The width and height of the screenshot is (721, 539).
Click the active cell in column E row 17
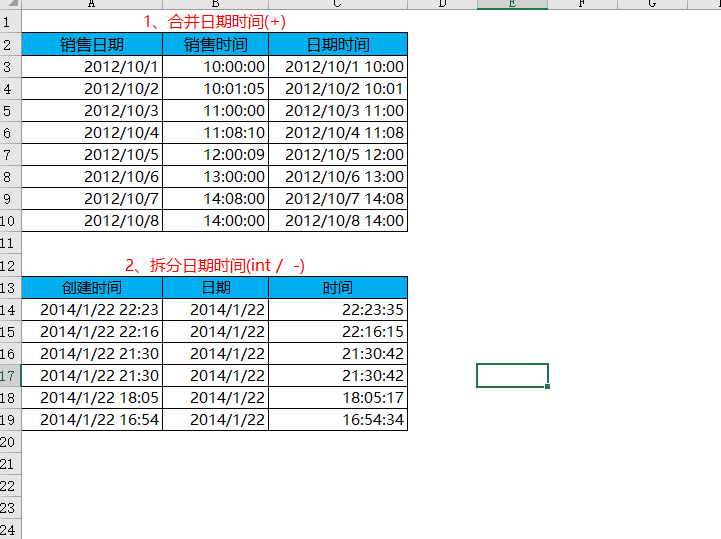pyautogui.click(x=512, y=376)
